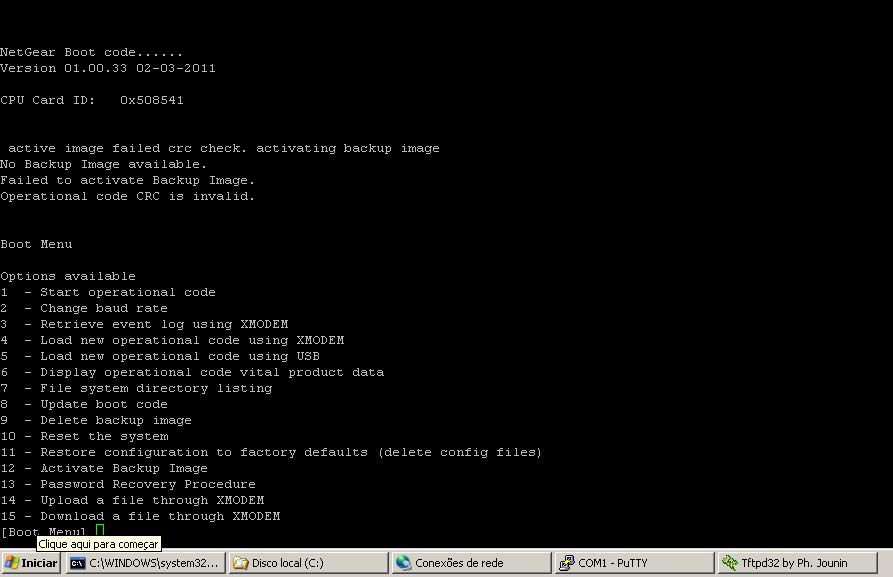Click option '9 - Delete backup image'
The width and height of the screenshot is (893, 577).
[96, 420]
